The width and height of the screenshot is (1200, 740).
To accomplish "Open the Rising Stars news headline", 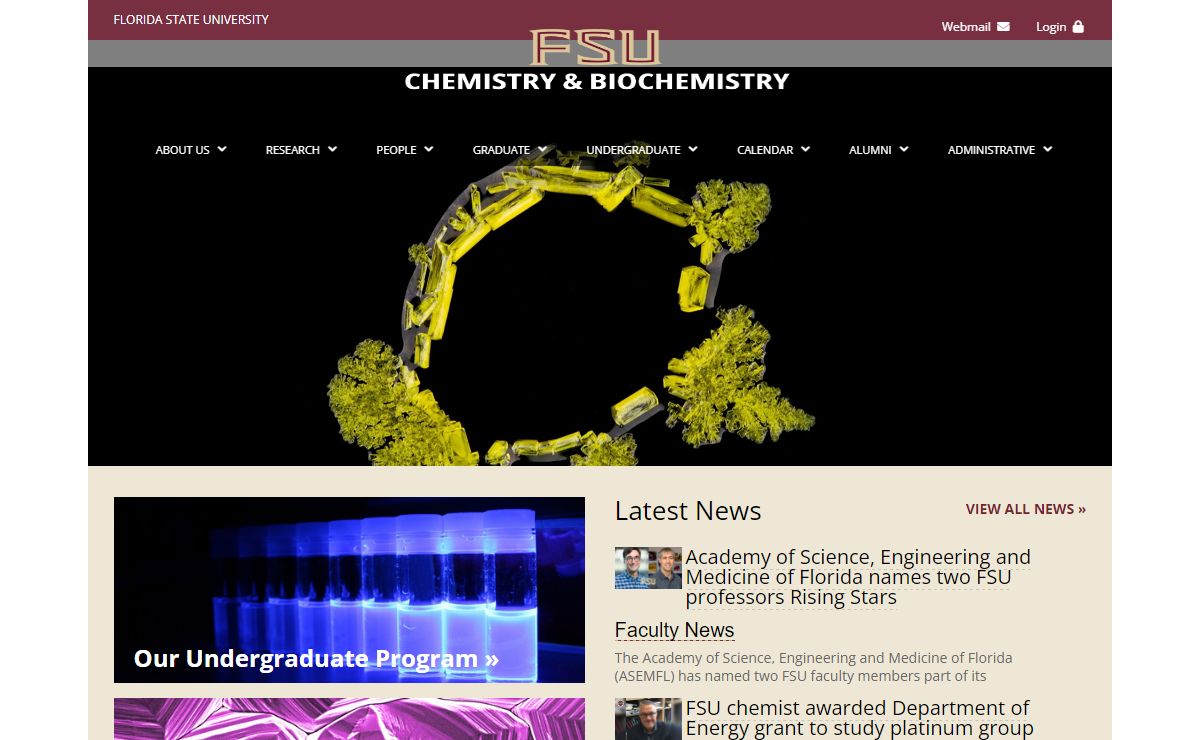I will pos(858,577).
